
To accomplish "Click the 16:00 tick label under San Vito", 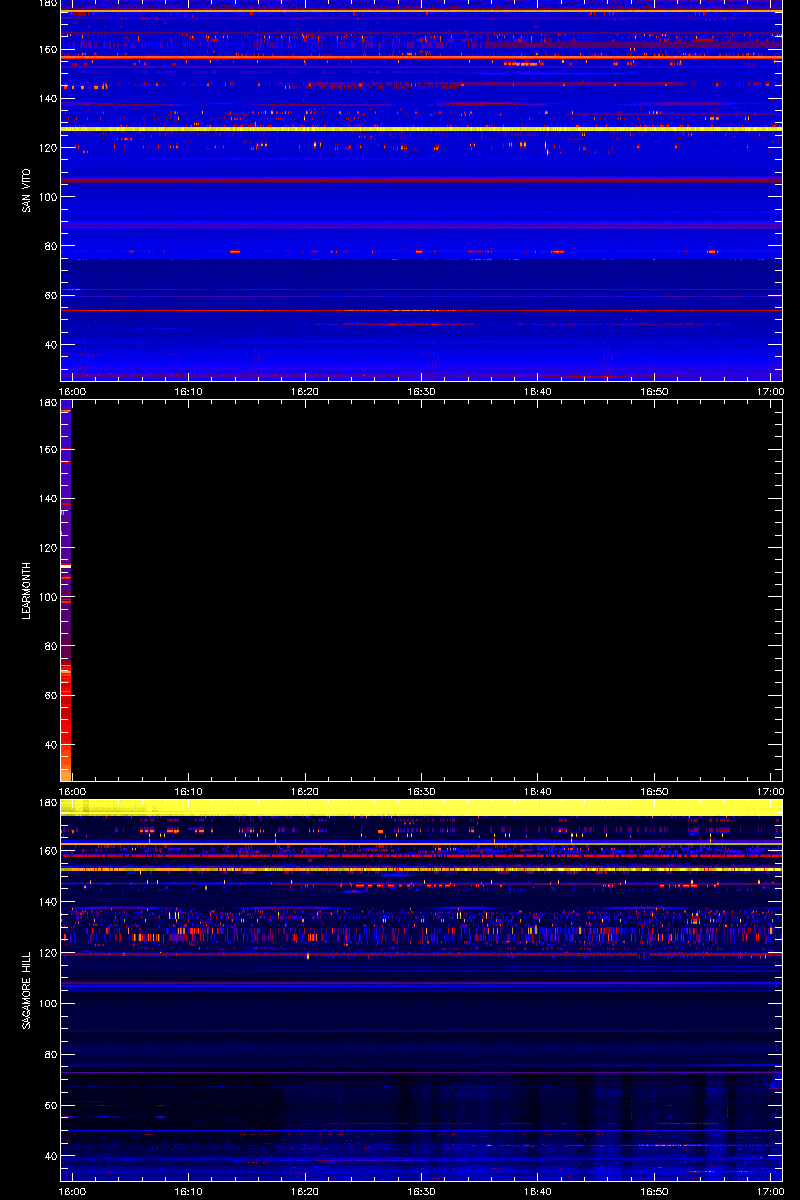I will 73,392.
